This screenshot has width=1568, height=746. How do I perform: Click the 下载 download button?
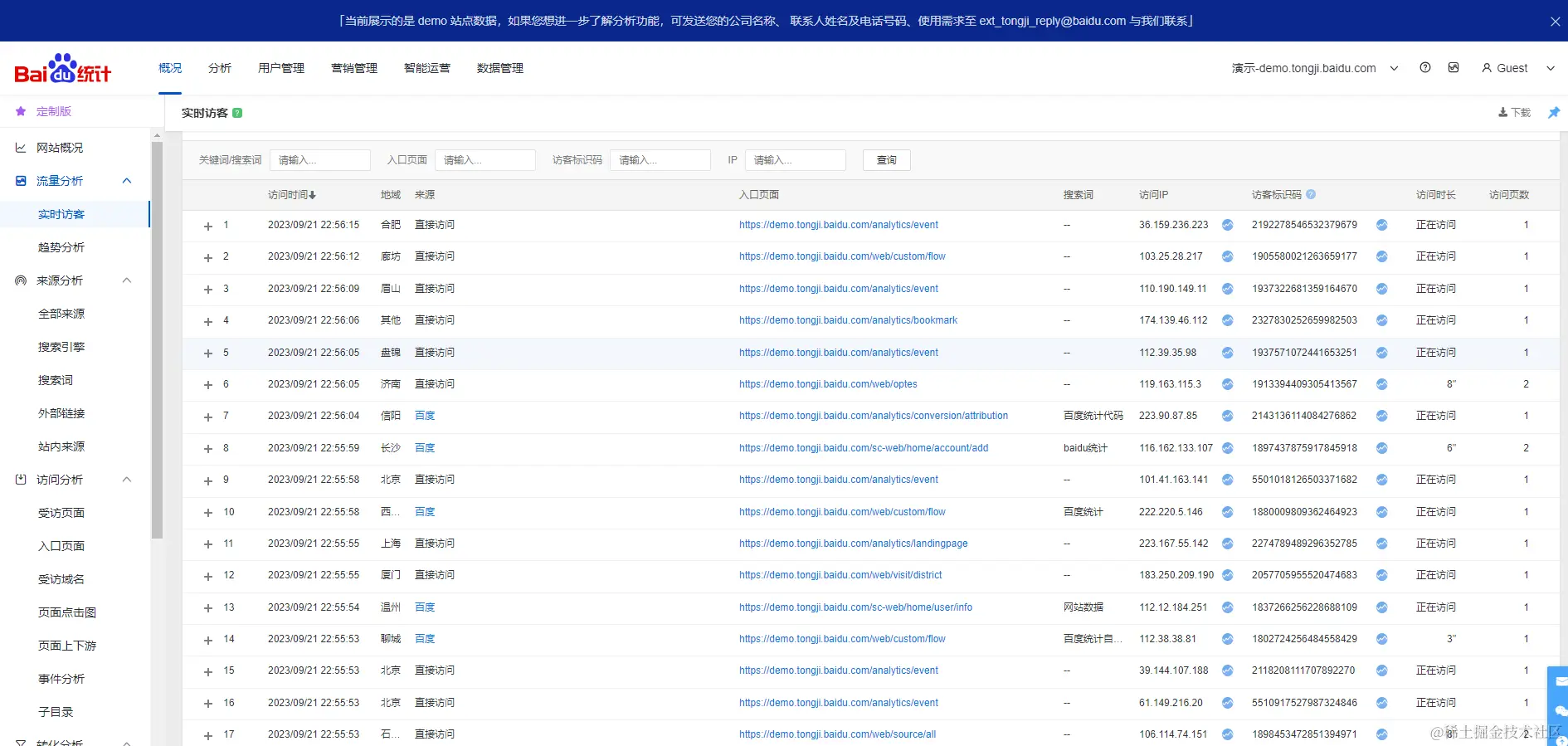[x=1515, y=113]
